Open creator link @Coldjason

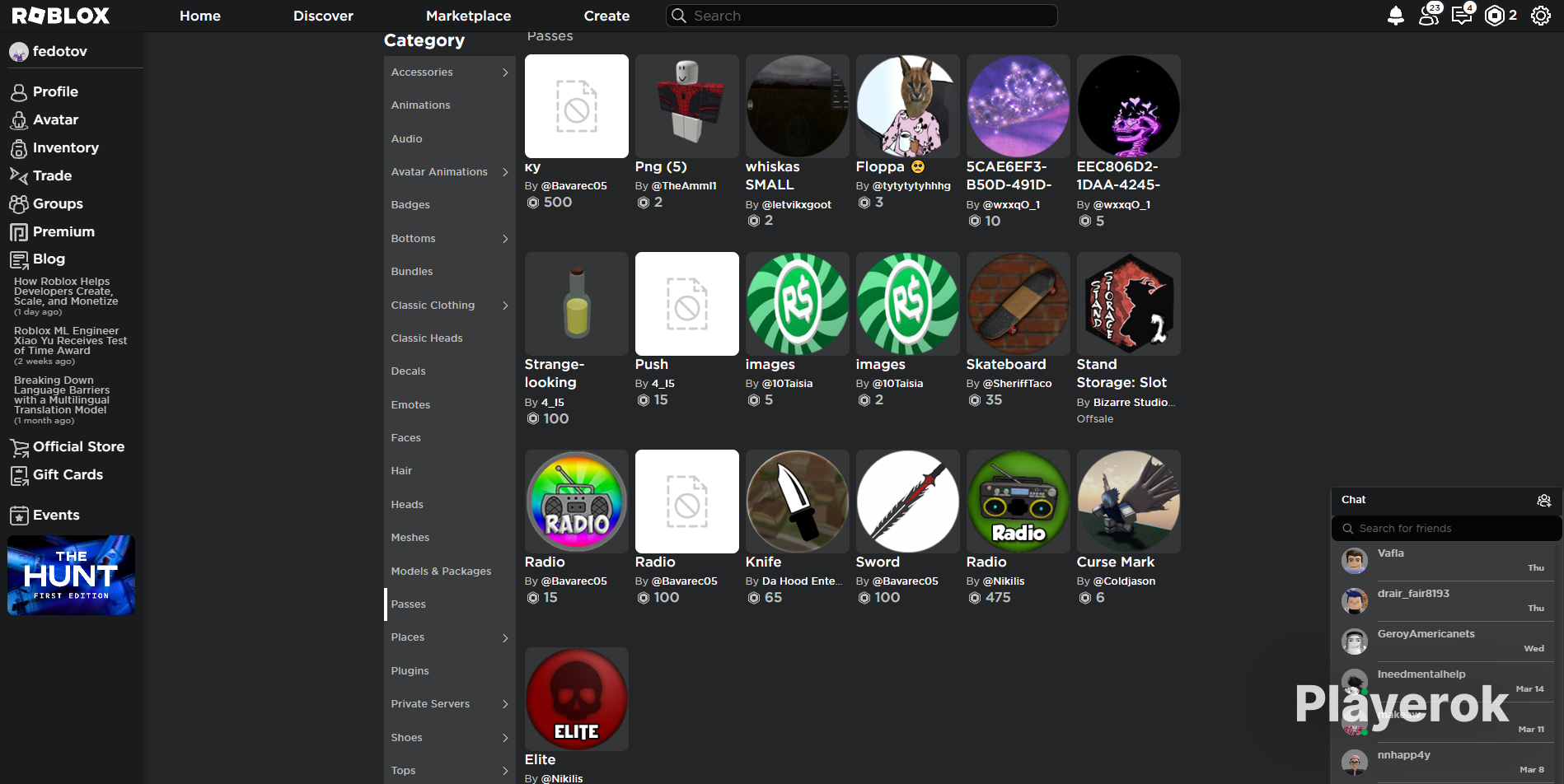pyautogui.click(x=1125, y=581)
